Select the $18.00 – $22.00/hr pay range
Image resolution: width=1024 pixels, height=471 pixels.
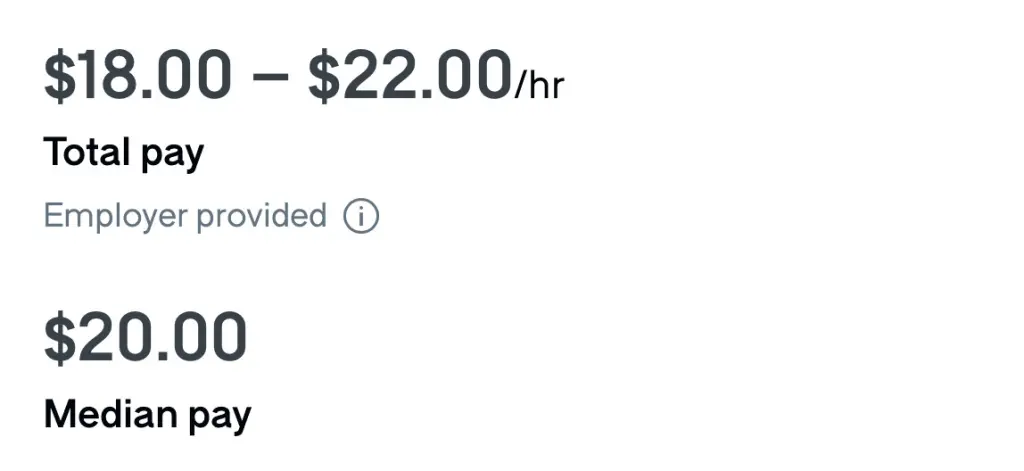click(x=304, y=77)
